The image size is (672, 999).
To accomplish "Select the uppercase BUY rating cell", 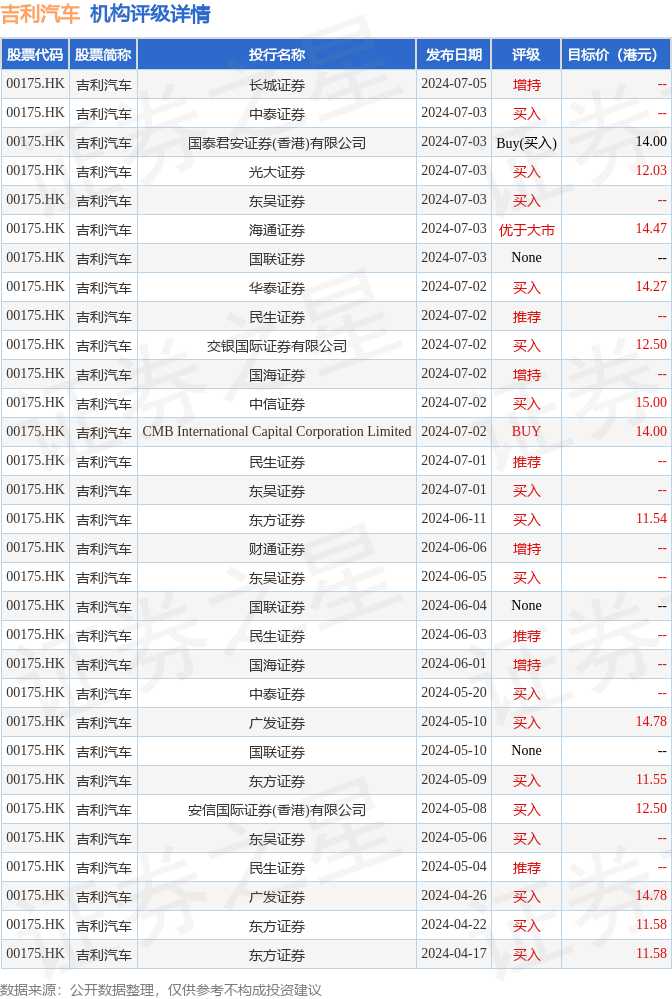I will click(526, 431).
